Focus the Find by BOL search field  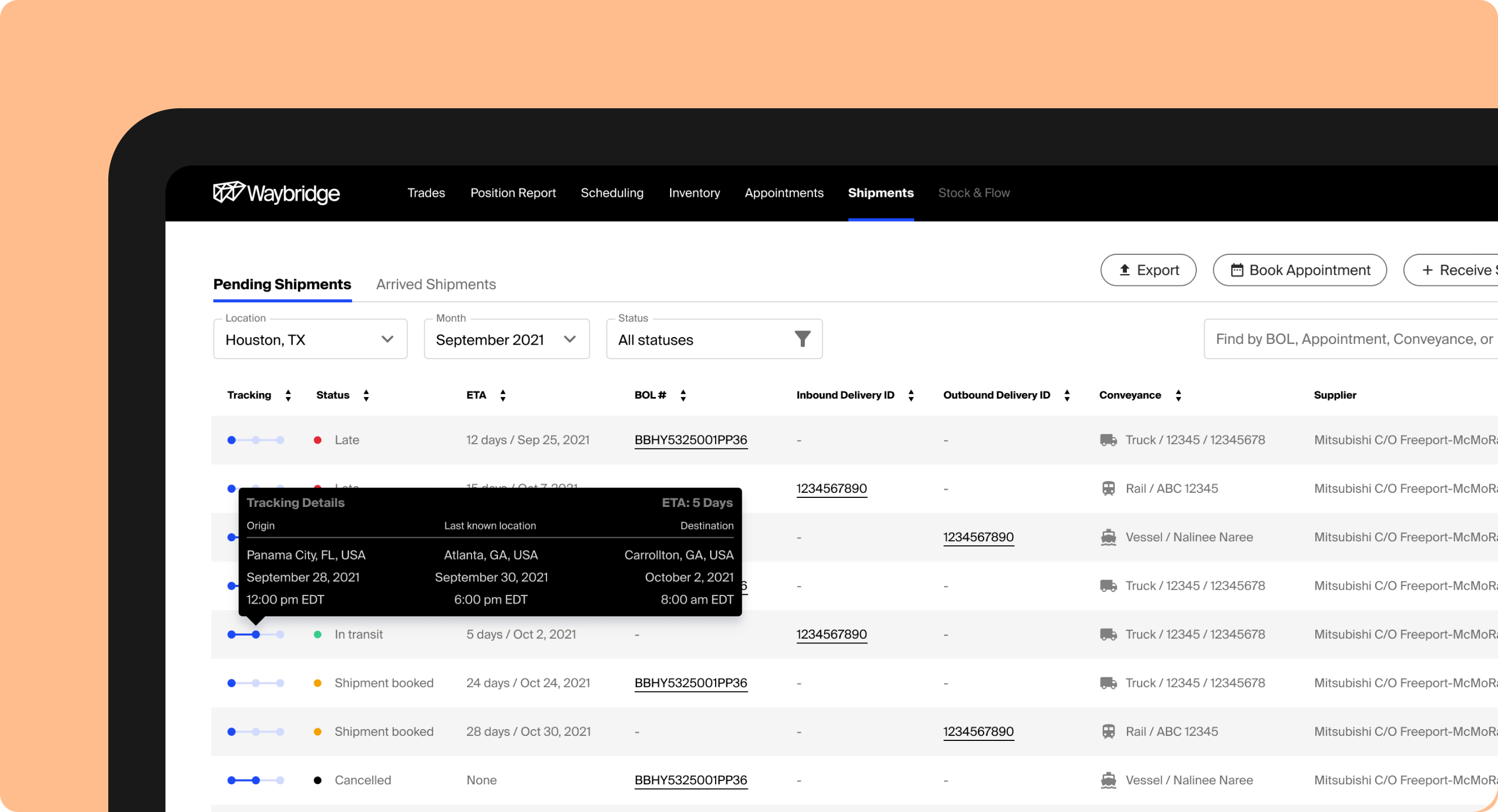[1349, 339]
